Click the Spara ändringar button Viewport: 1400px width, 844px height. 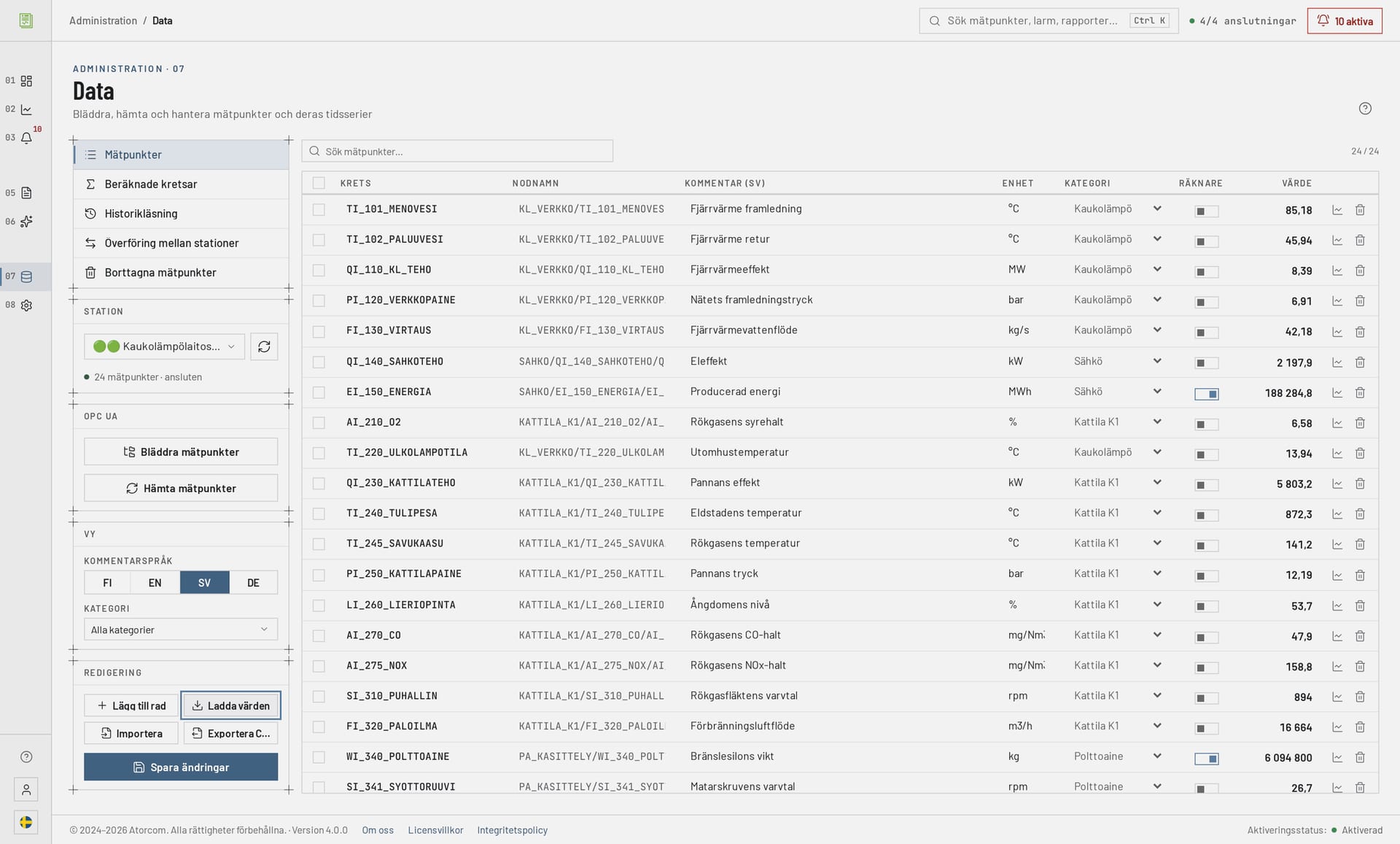(x=181, y=767)
